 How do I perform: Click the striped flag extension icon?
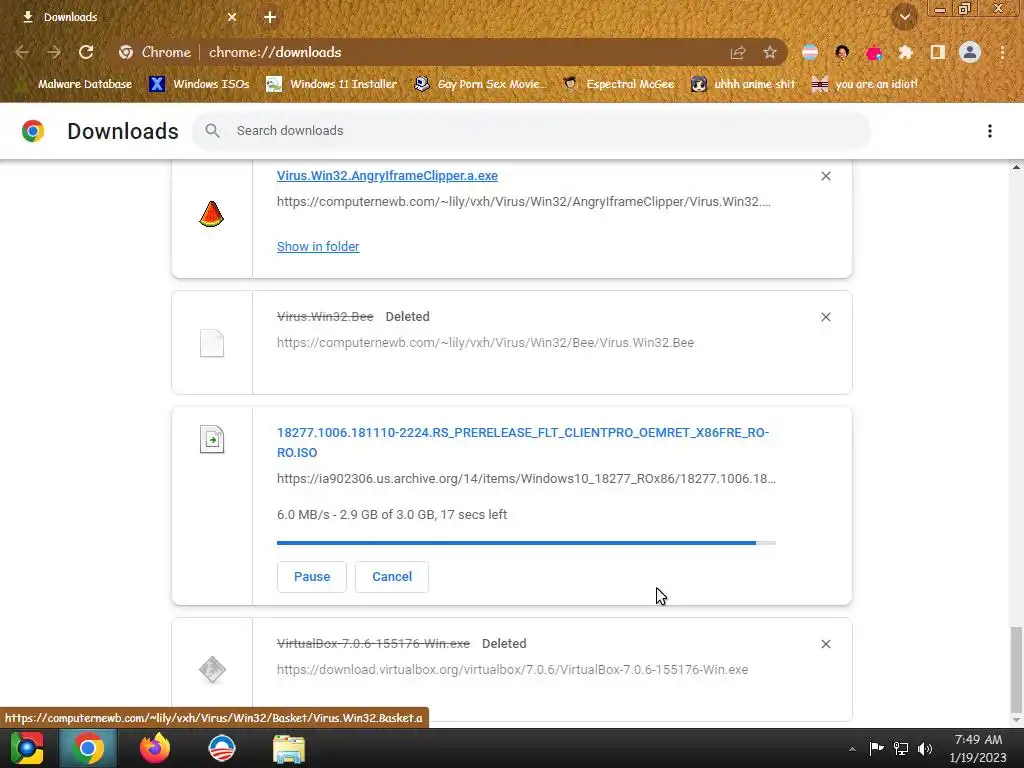(x=810, y=52)
